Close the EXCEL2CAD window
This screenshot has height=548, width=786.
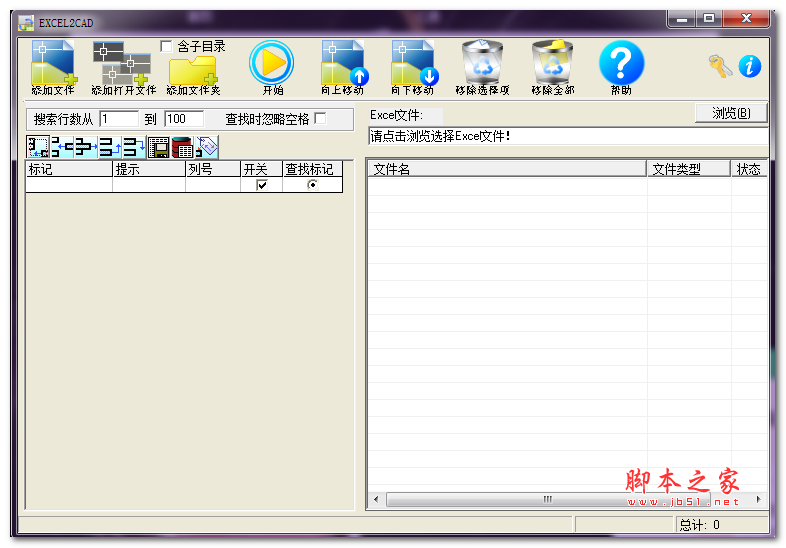click(746, 19)
